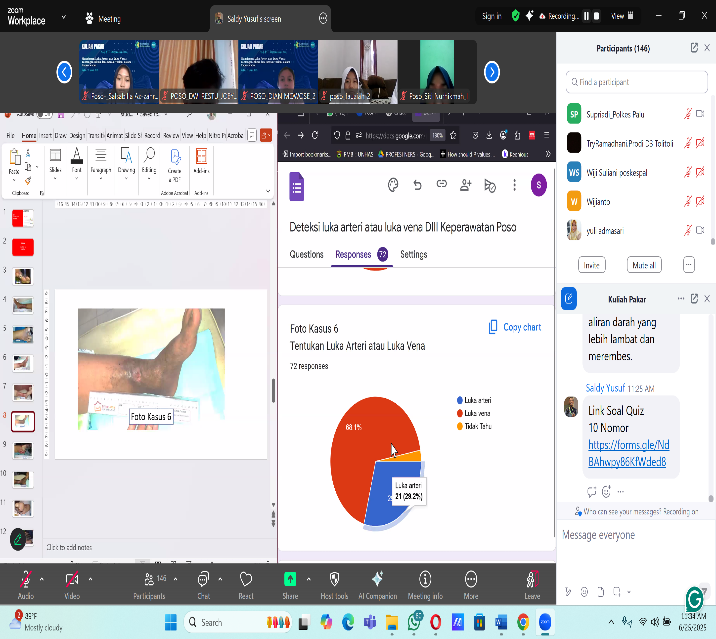Click the Leave meeting button
Screen dimensions: 716x639
coord(532,585)
